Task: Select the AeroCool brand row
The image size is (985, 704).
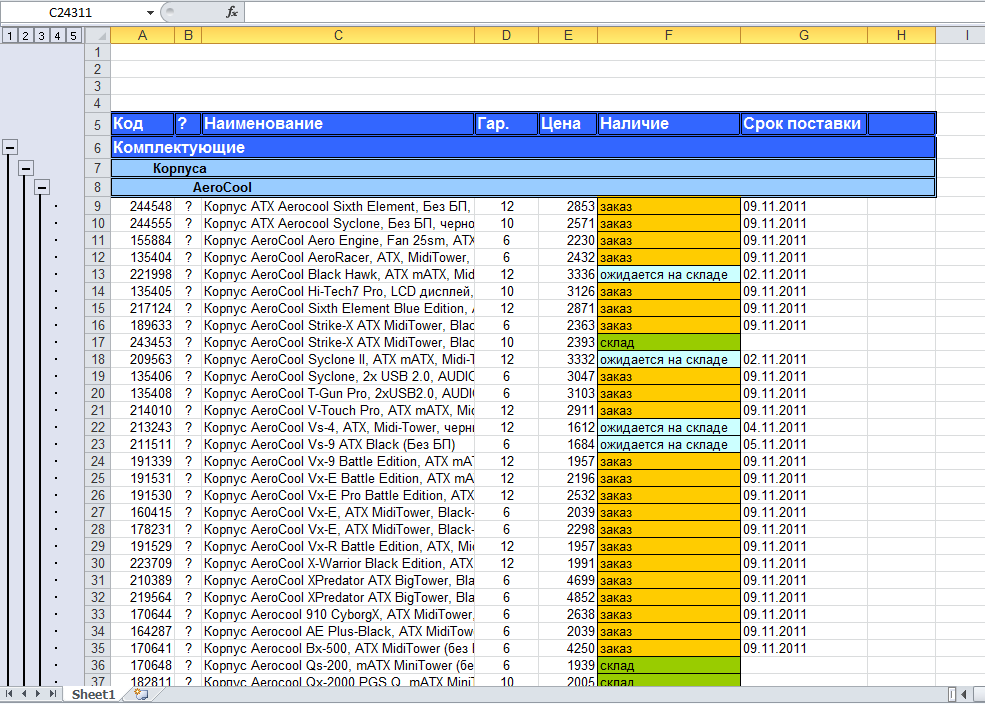Action: point(523,187)
